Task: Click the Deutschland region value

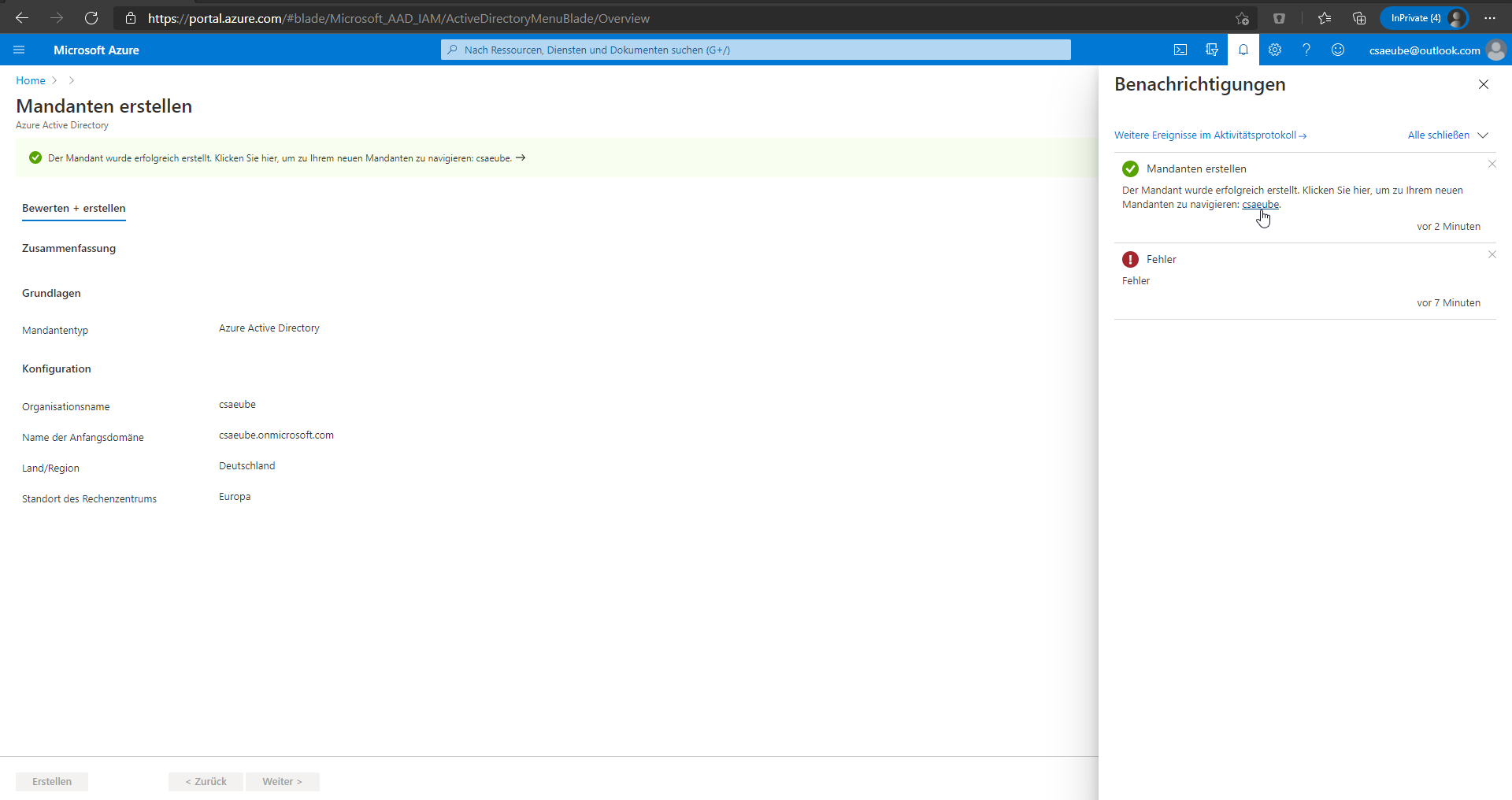Action: point(247,466)
